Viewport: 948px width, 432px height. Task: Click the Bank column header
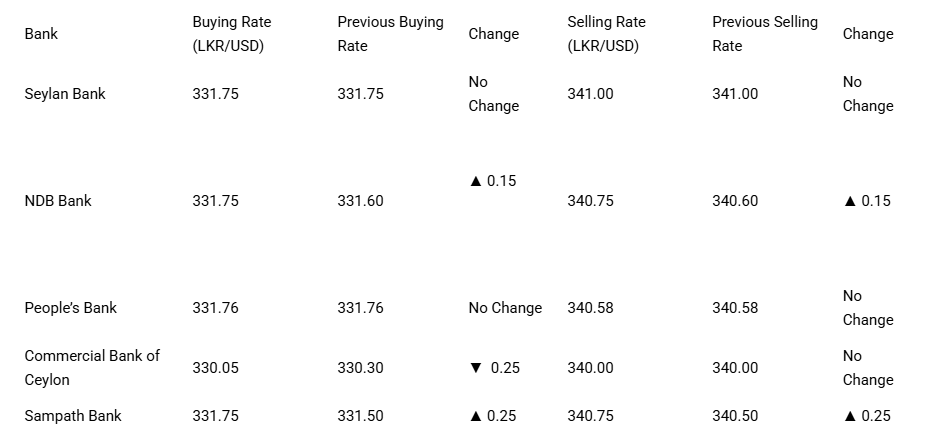click(x=41, y=34)
